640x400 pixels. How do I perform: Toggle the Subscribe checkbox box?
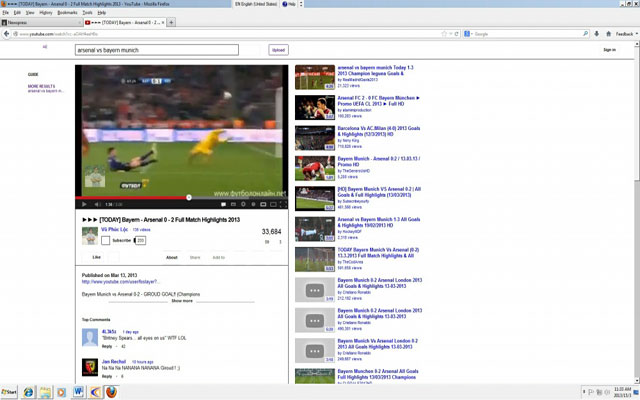point(105,240)
